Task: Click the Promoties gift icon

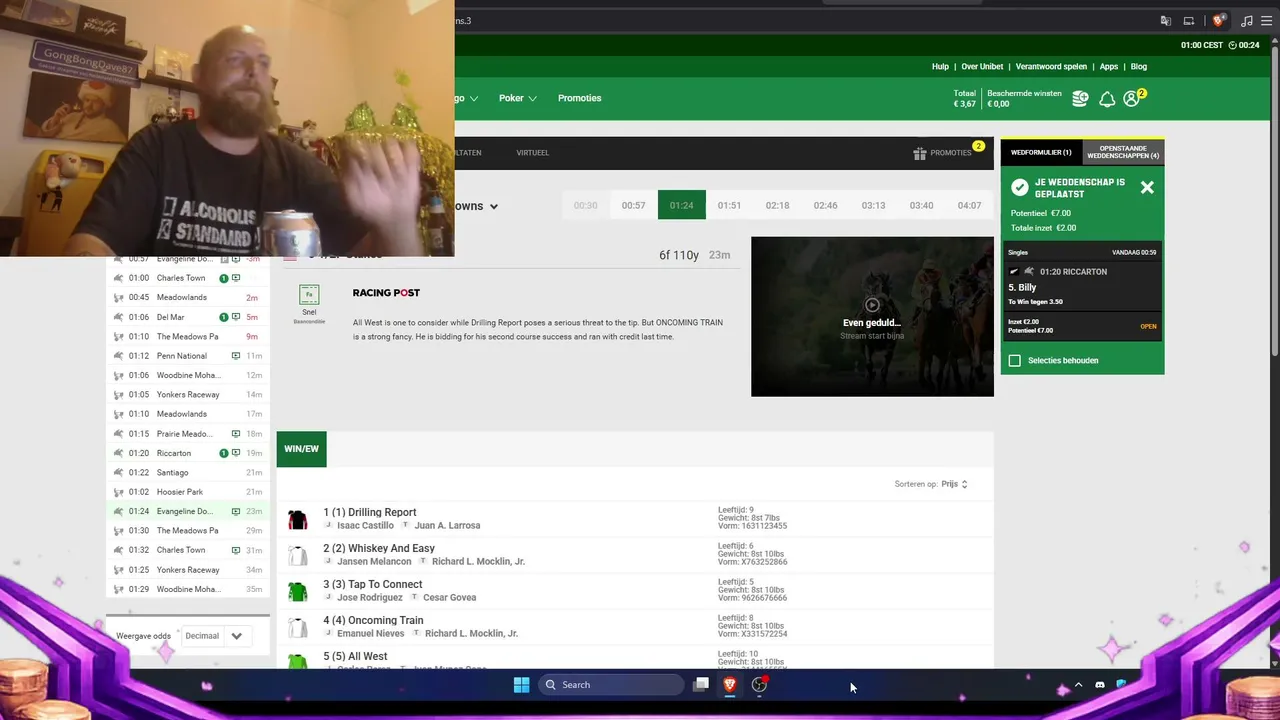Action: click(x=920, y=153)
